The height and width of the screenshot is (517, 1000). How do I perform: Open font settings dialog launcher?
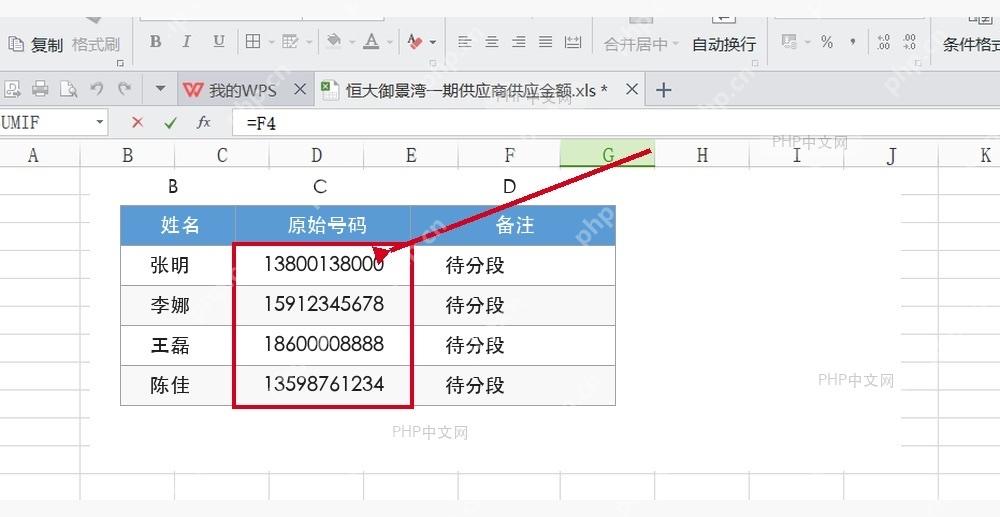(433, 63)
